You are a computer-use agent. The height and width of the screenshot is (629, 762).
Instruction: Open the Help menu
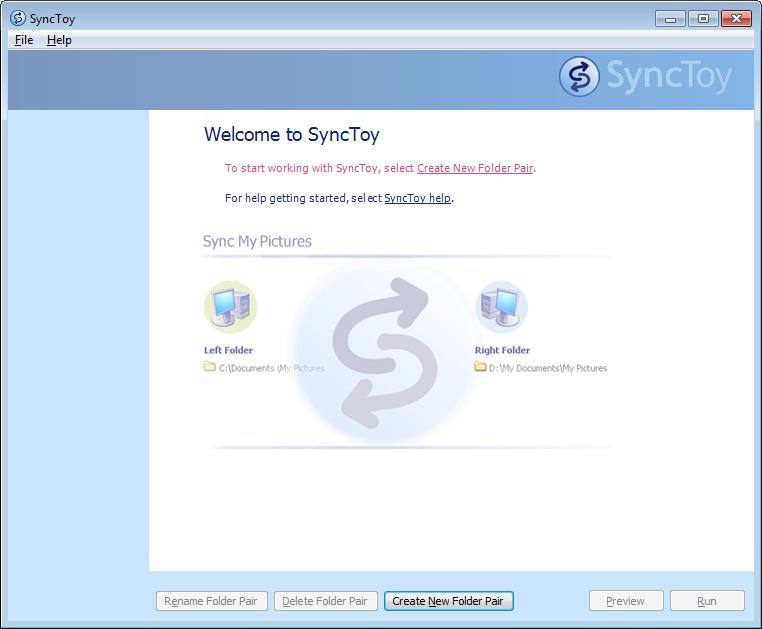click(59, 40)
